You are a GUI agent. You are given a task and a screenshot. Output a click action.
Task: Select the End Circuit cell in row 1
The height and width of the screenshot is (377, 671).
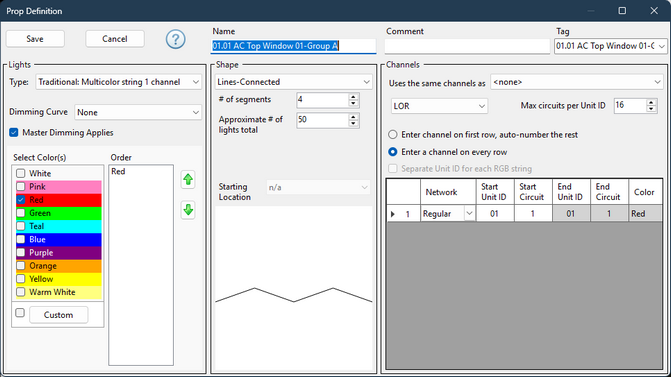coord(609,214)
